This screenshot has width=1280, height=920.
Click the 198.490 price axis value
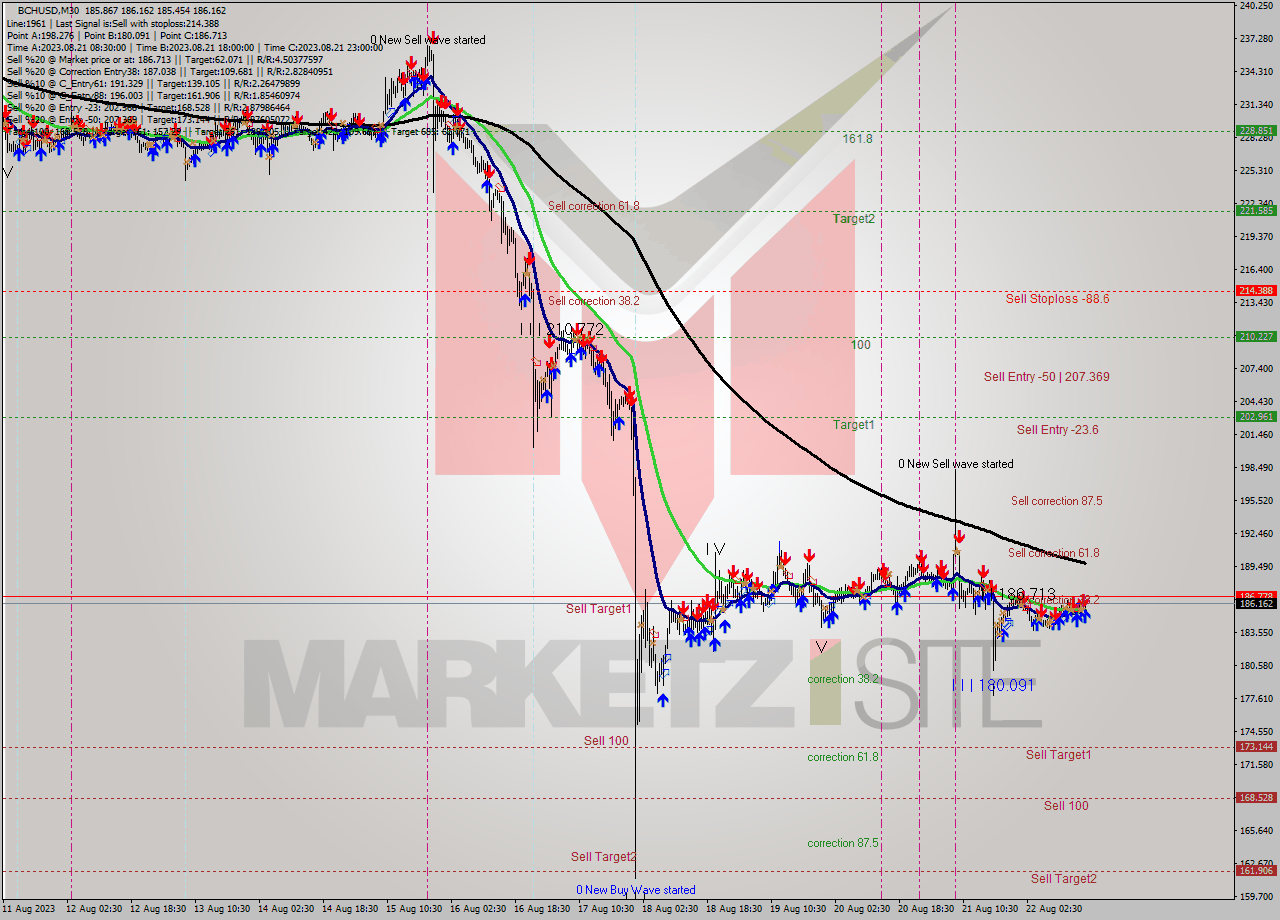coord(1256,468)
